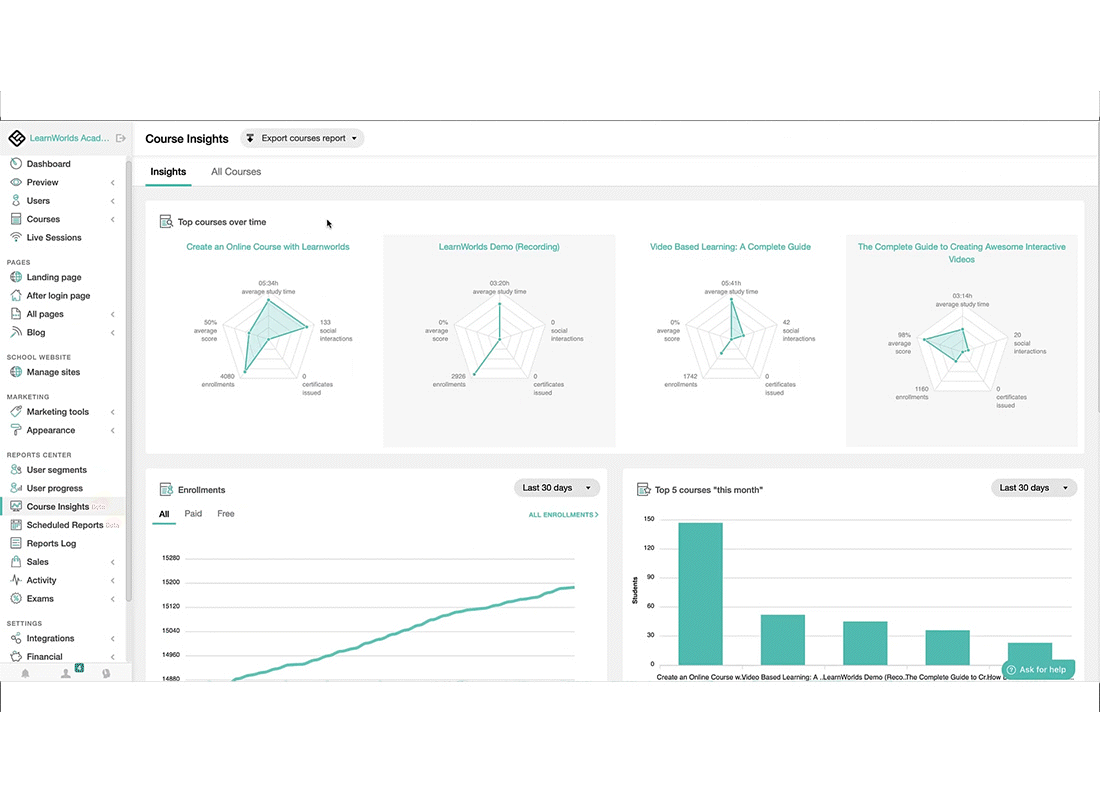Click the Blog feed icon
1100x810 pixels.
tap(16, 332)
